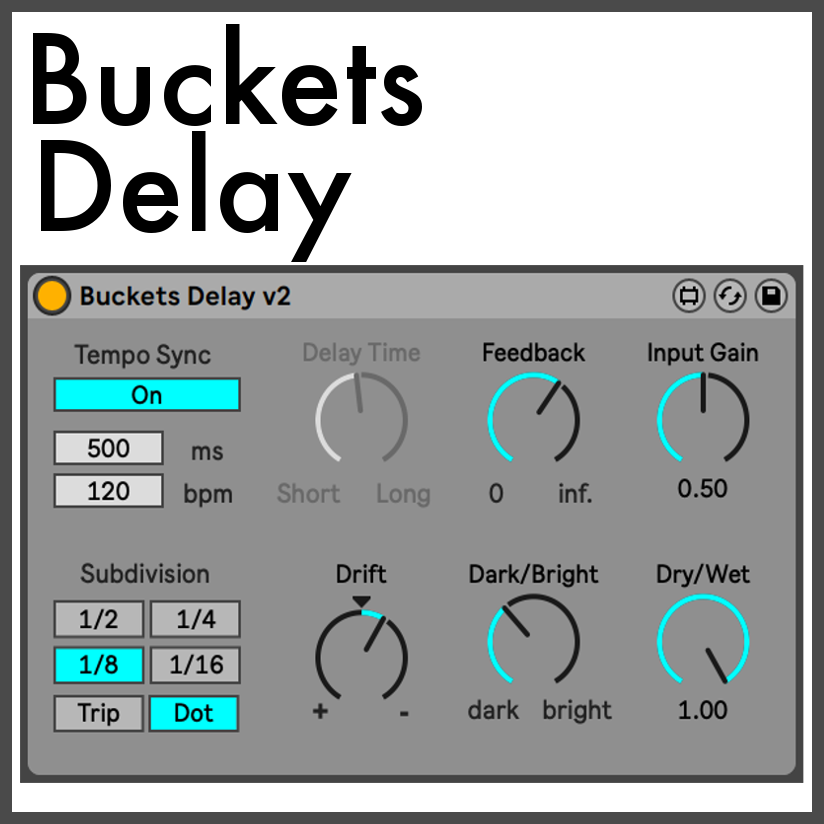Select the 1/8 subdivision
Screen dimensions: 824x824
click(x=99, y=665)
